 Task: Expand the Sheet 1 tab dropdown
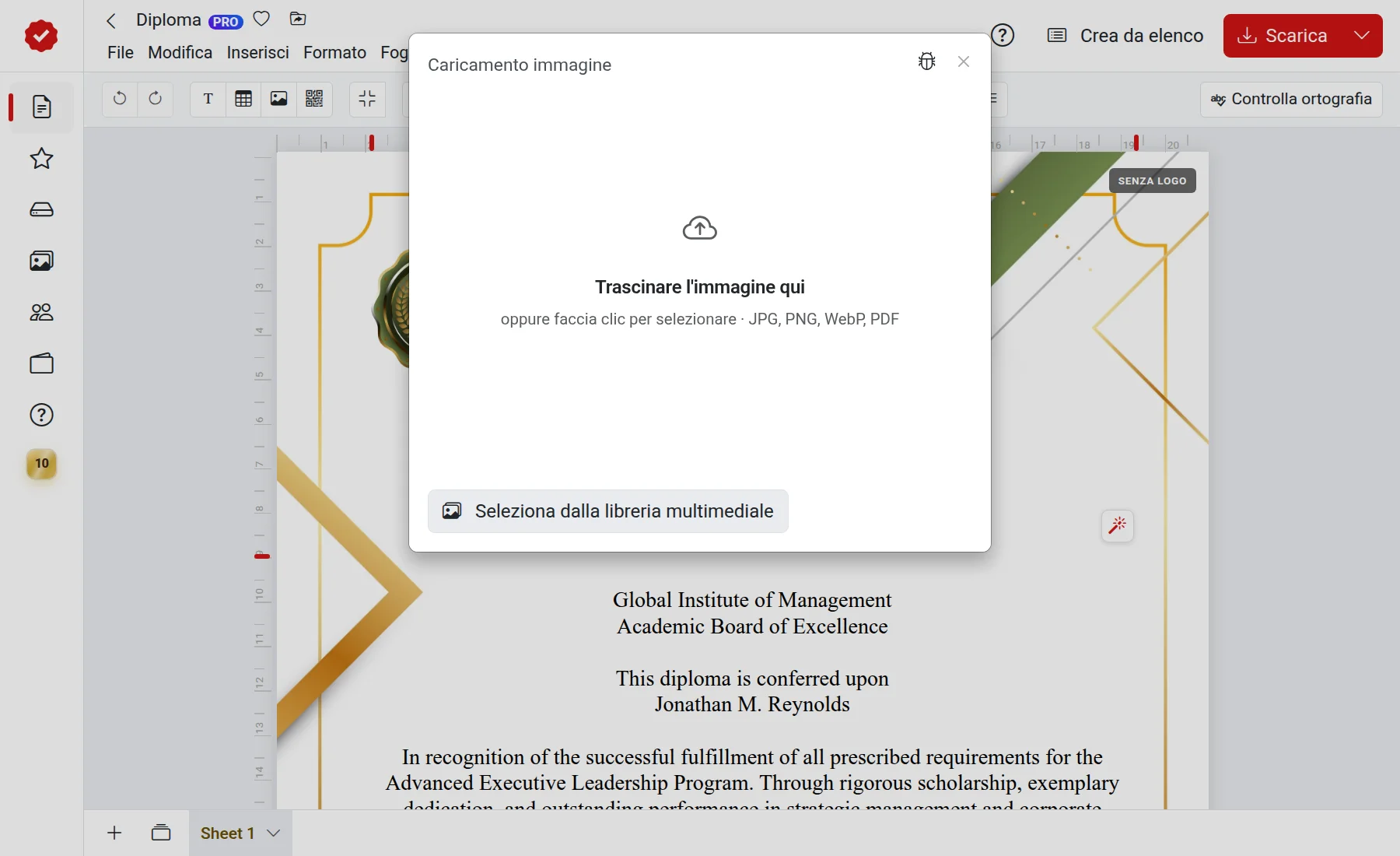coord(273,833)
